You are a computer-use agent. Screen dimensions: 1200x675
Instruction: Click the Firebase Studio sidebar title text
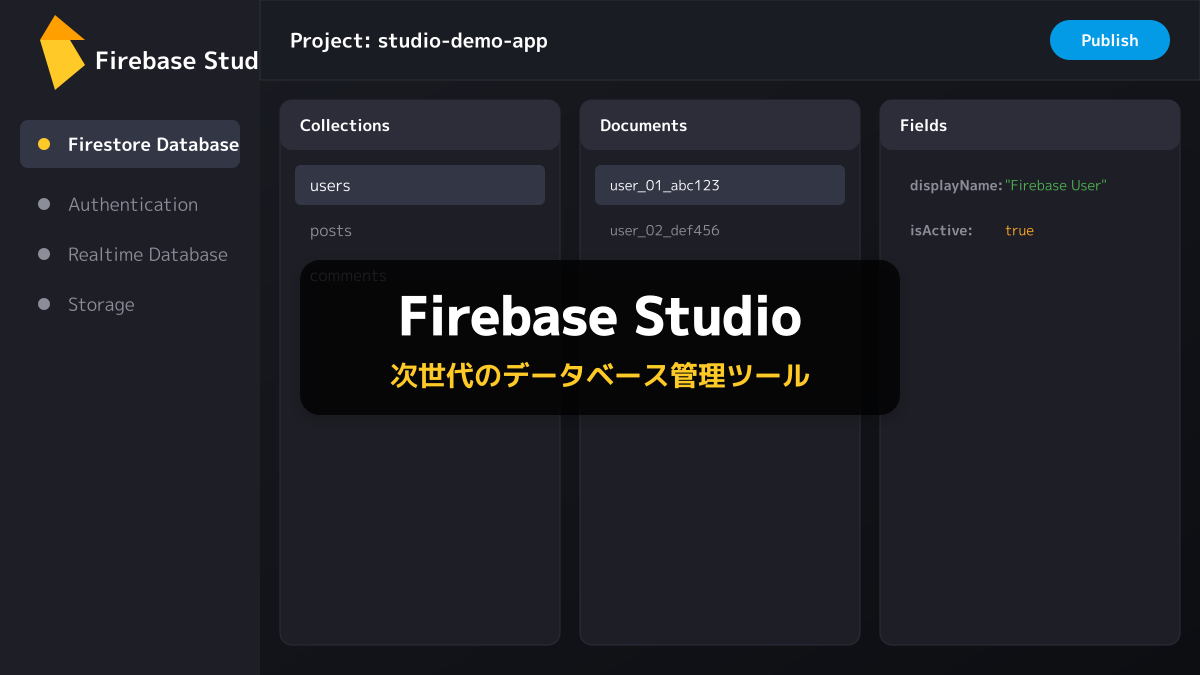177,60
